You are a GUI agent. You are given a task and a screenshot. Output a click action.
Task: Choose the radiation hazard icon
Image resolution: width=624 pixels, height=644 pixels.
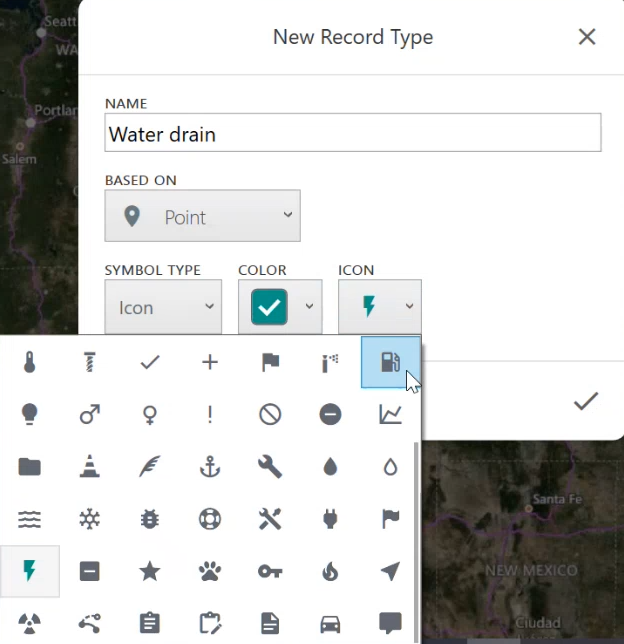30,623
